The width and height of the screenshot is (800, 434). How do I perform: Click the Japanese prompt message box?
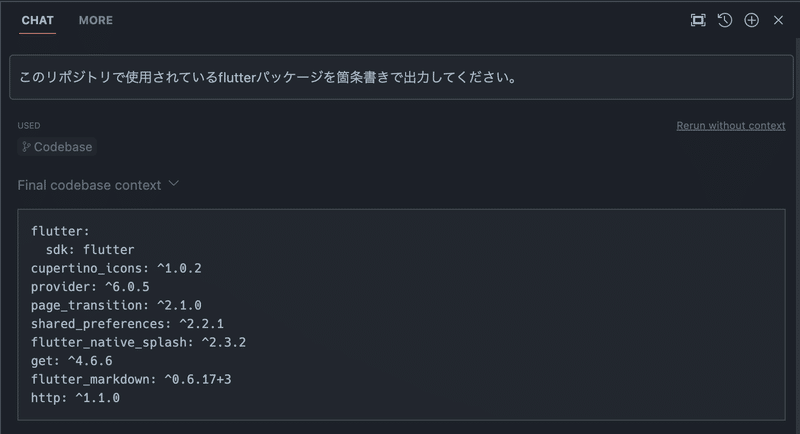click(400, 77)
